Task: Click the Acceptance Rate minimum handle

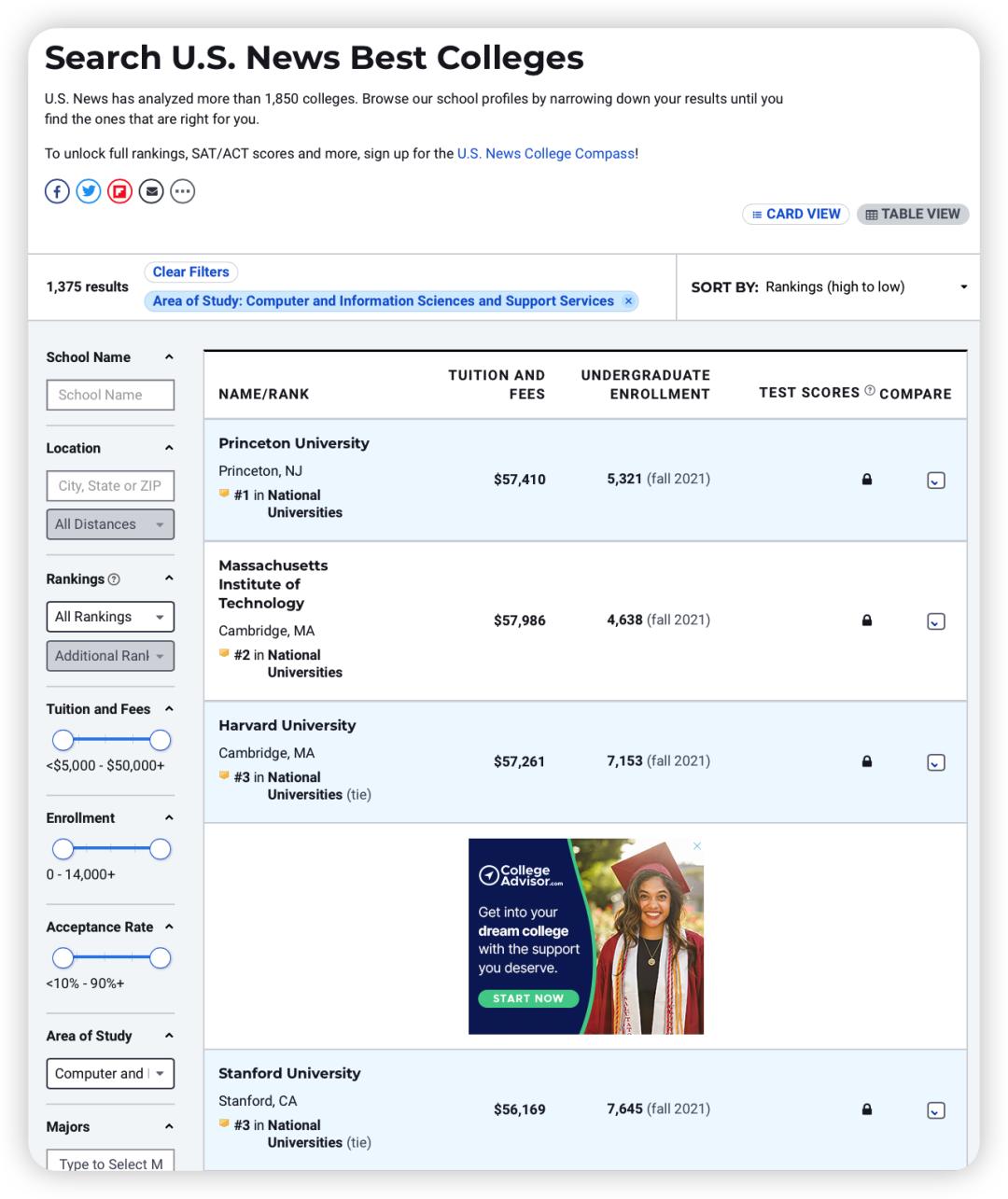Action: (x=63, y=958)
